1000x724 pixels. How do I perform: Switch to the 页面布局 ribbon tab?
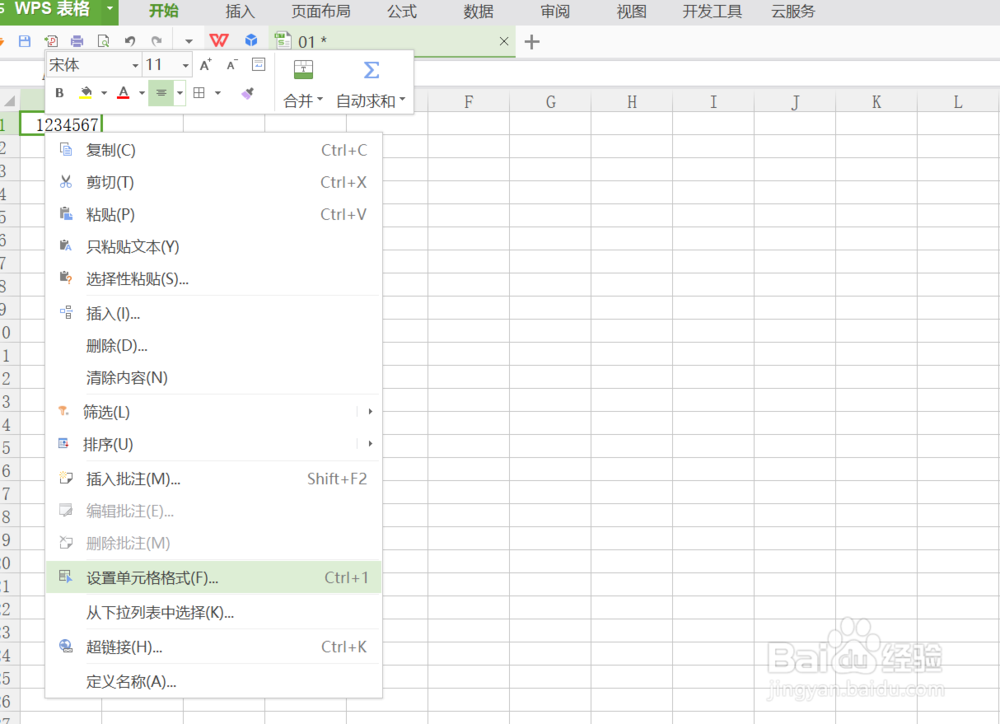click(321, 11)
